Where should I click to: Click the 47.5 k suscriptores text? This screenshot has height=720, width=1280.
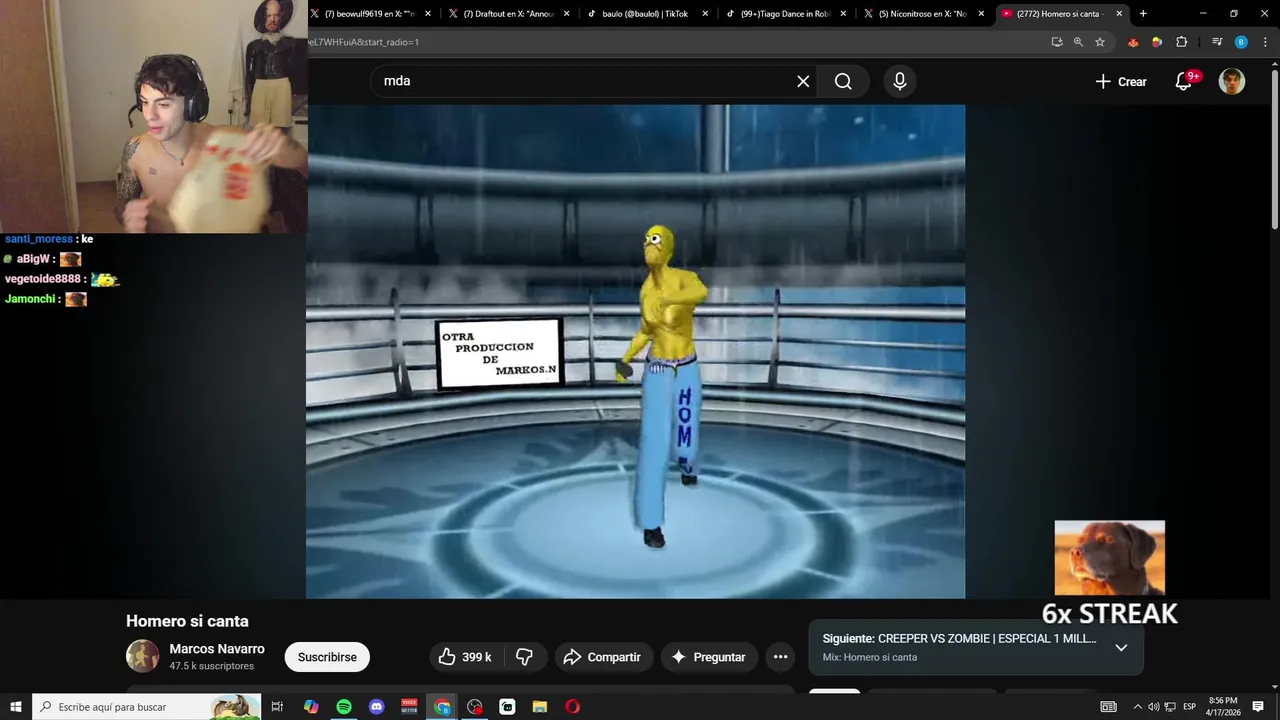pos(212,666)
